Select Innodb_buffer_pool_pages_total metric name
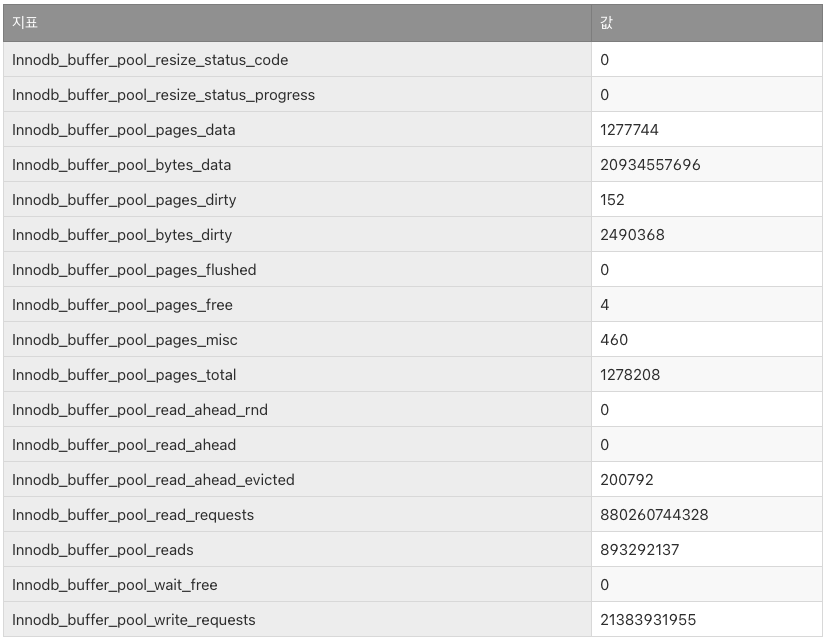This screenshot has height=641, width=827. coord(124,375)
